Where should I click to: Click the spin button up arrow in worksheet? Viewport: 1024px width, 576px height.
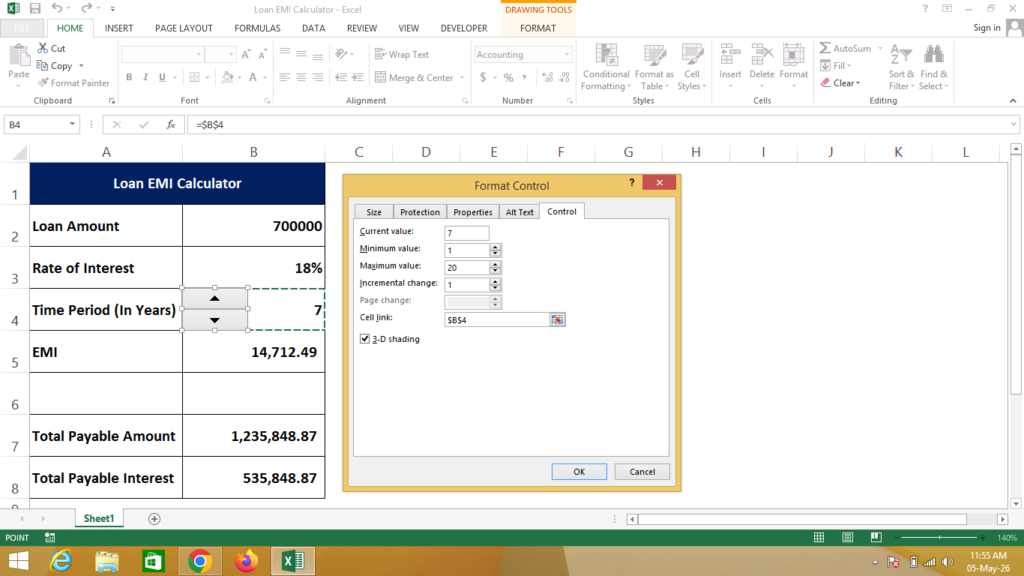click(x=214, y=298)
